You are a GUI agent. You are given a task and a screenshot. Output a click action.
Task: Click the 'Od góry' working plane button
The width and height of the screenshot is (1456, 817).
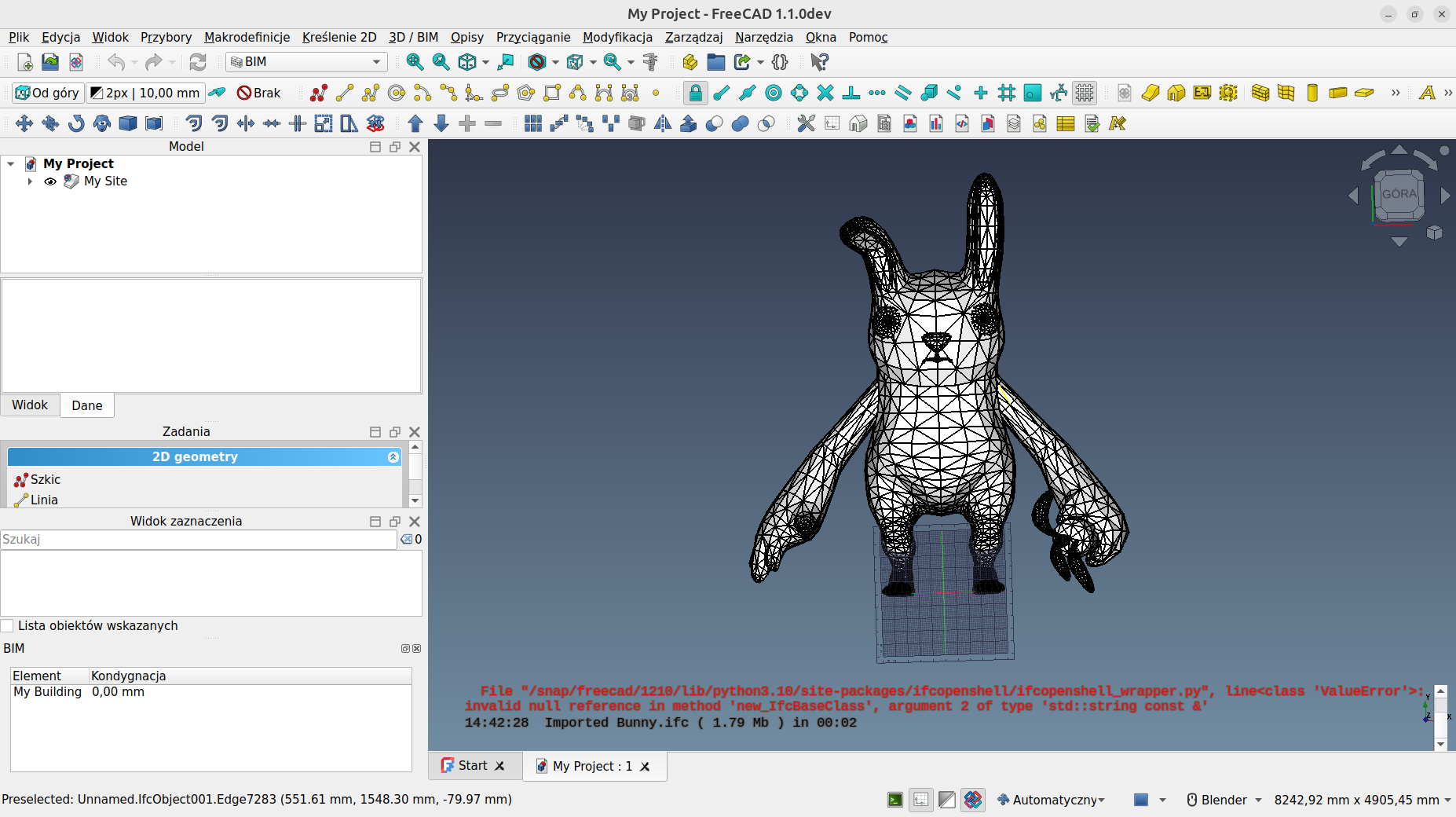point(48,93)
